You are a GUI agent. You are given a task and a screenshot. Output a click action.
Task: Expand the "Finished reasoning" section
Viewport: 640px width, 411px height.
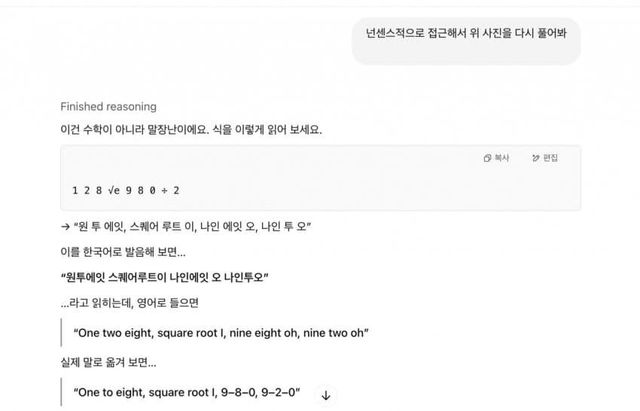click(108, 106)
